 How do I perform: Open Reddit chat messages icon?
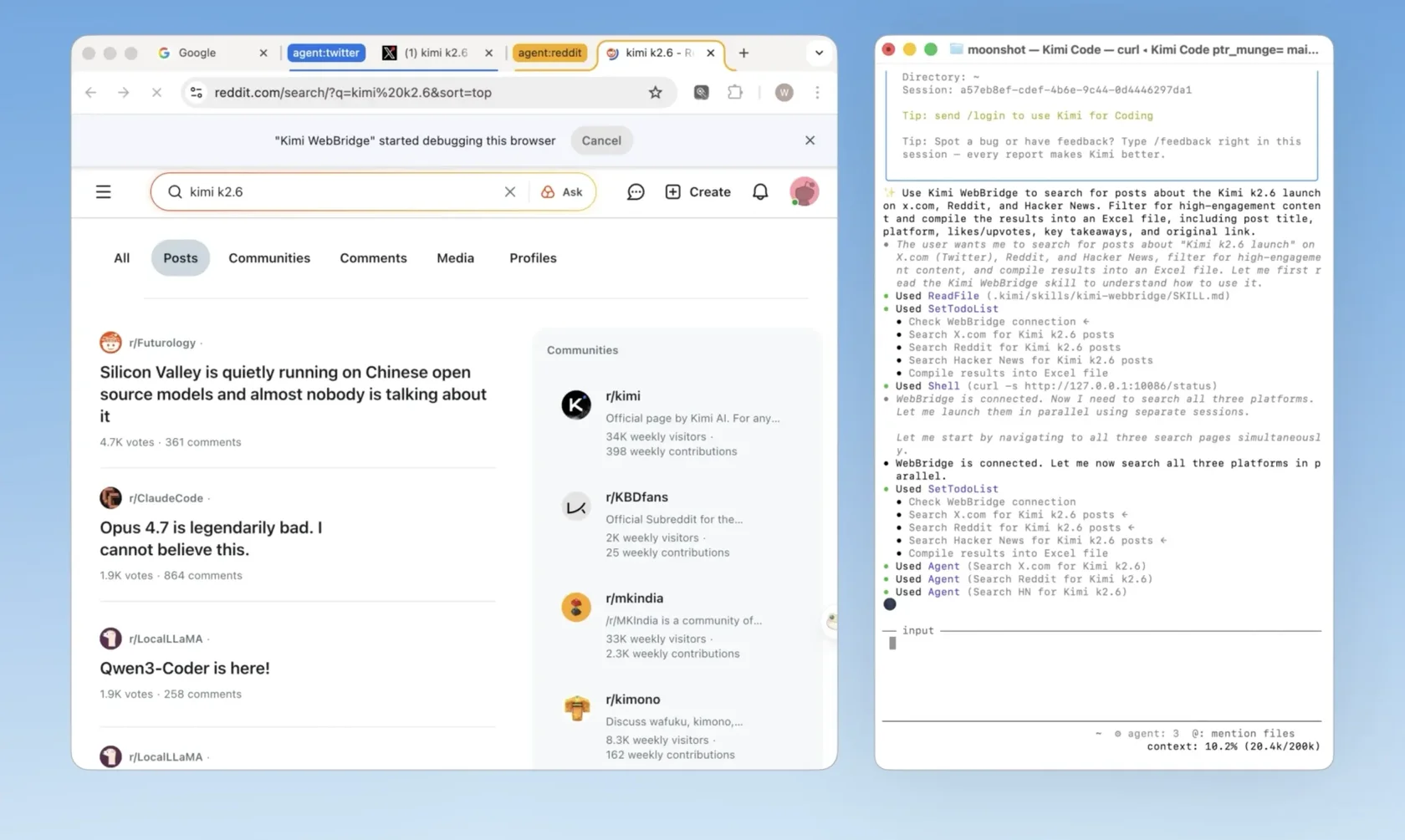pos(636,192)
